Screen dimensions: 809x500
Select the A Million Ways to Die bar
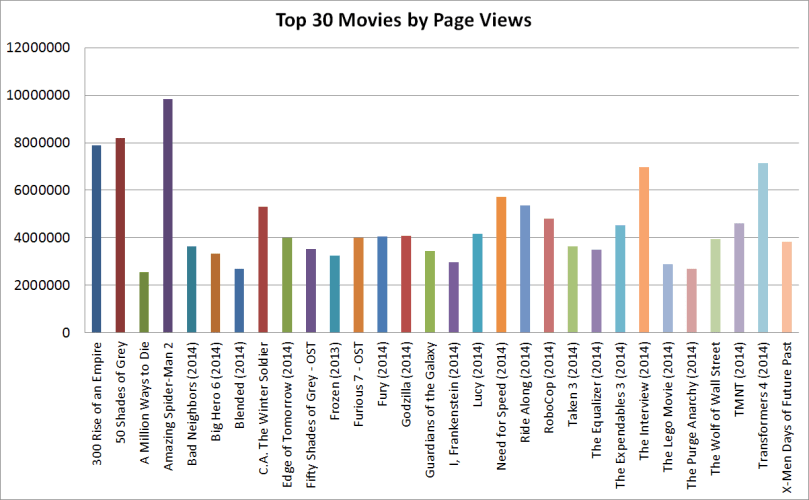pos(144,302)
